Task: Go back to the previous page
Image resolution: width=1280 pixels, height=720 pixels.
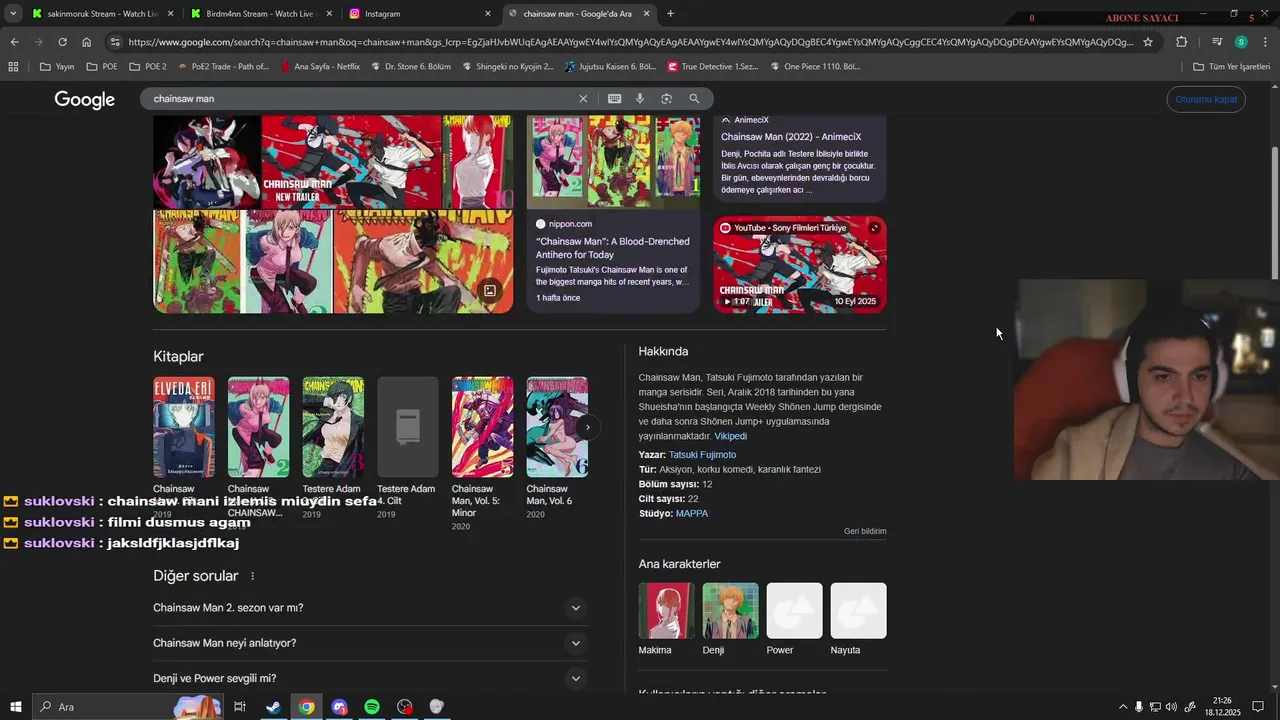Action: (14, 42)
